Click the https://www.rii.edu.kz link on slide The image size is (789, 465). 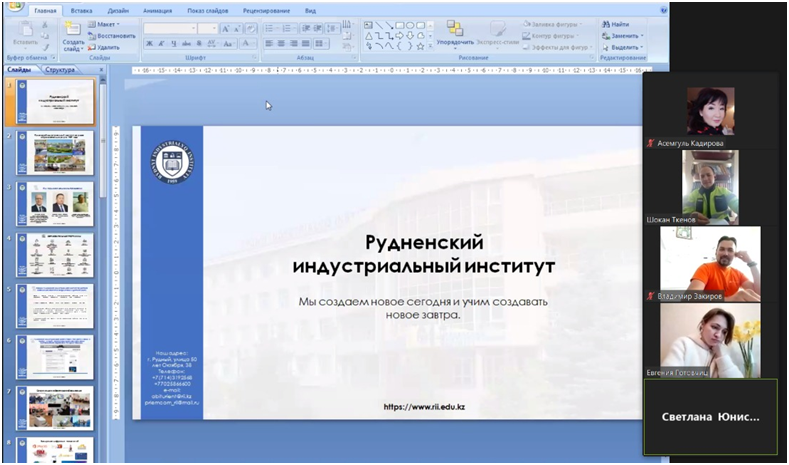coord(424,407)
